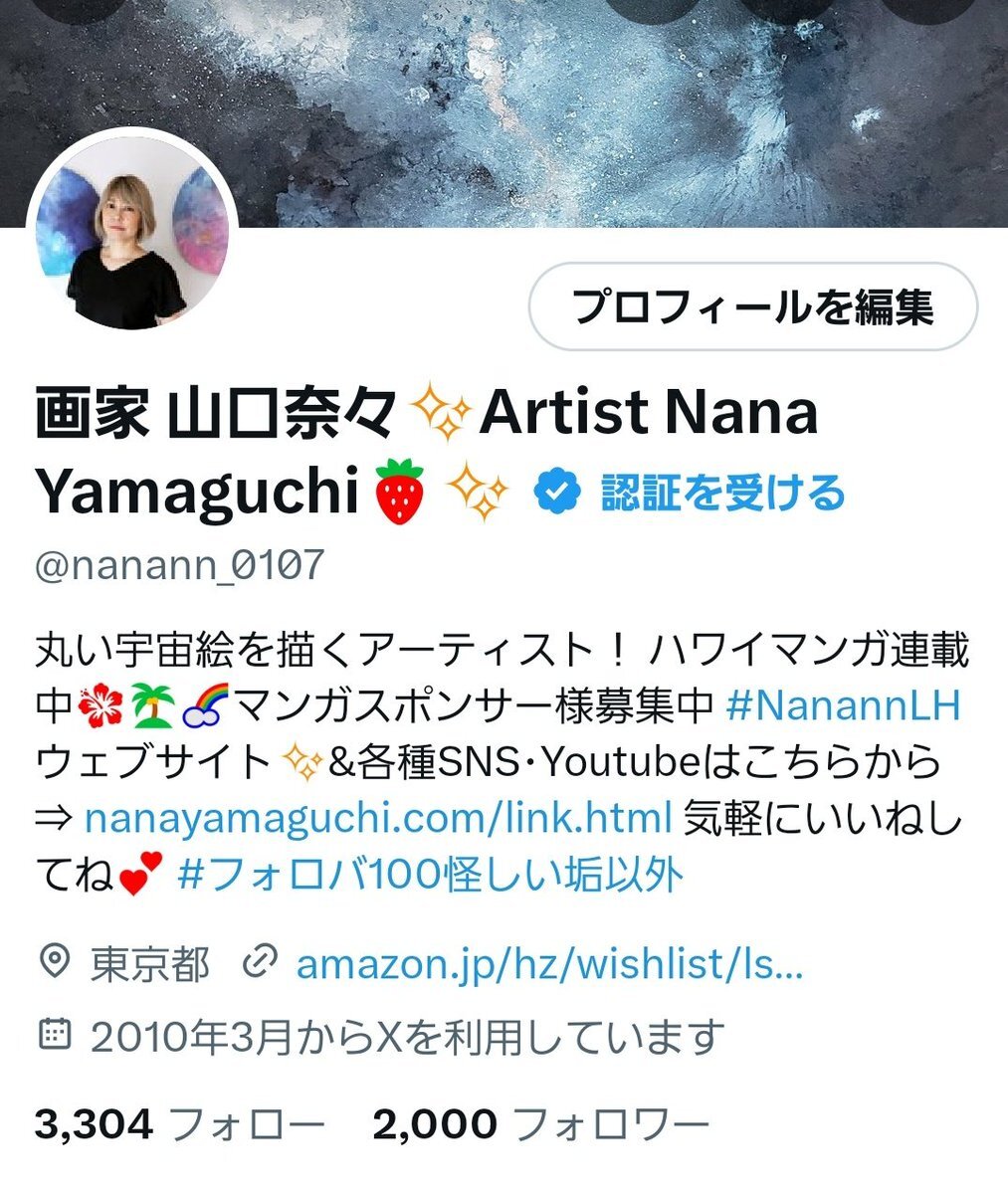Screen dimensions: 1008x1194
Task: Click the 東京都 location text
Action: tap(149, 963)
